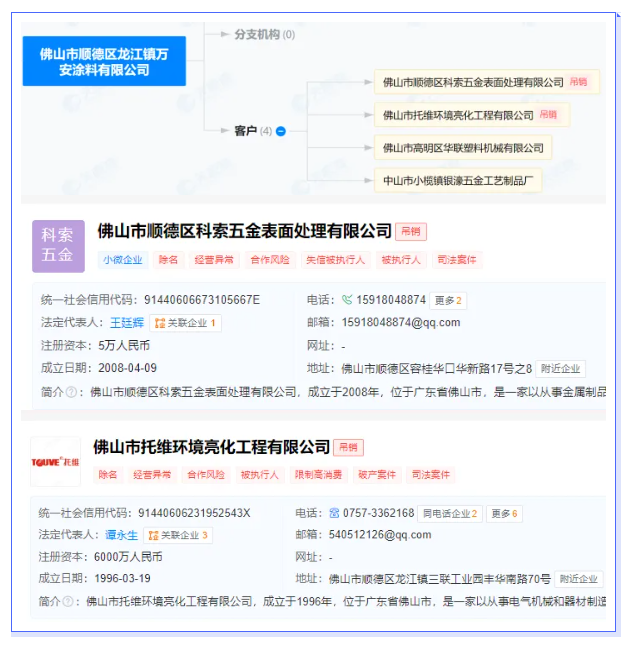Expand 更多 6 phone numbers for 托维环境亮化
The height and width of the screenshot is (649, 631).
pos(504,513)
